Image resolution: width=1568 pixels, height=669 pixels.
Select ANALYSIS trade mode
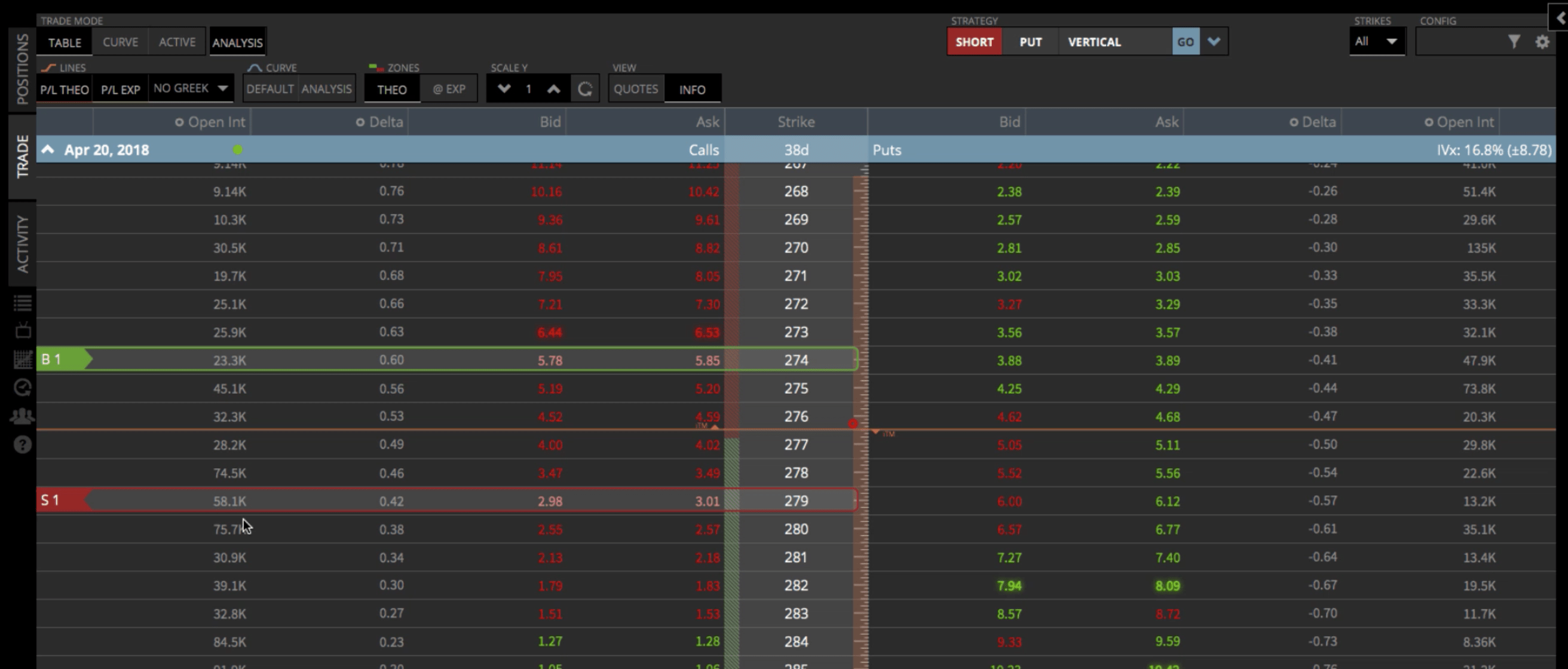click(x=237, y=42)
